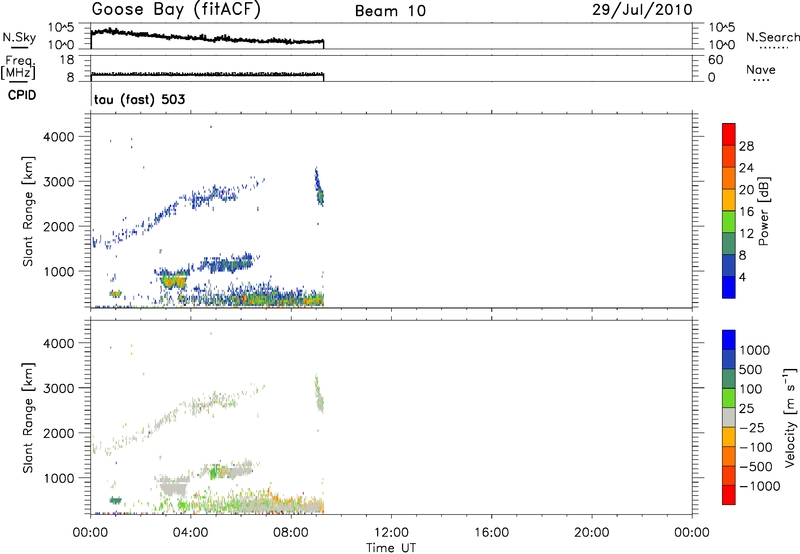Viewport: 800px width, 554px height.
Task: Click the yellow 16-20 dB Power swatch
Action: coord(729,199)
